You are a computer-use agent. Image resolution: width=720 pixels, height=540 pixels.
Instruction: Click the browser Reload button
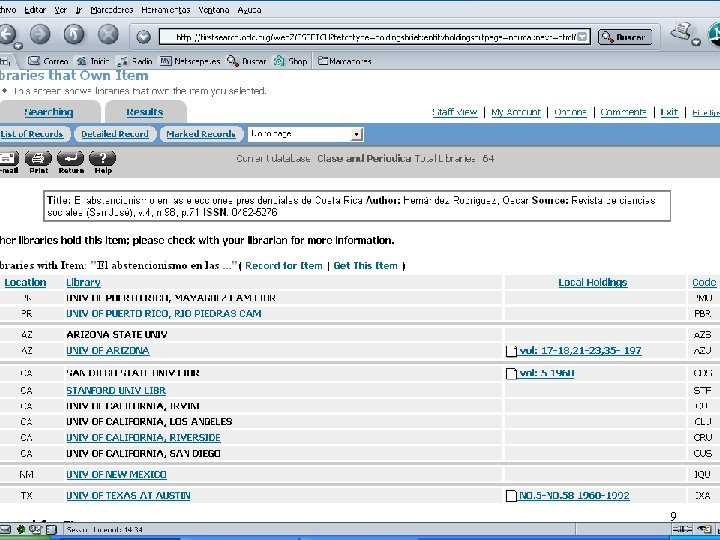[x=74, y=34]
